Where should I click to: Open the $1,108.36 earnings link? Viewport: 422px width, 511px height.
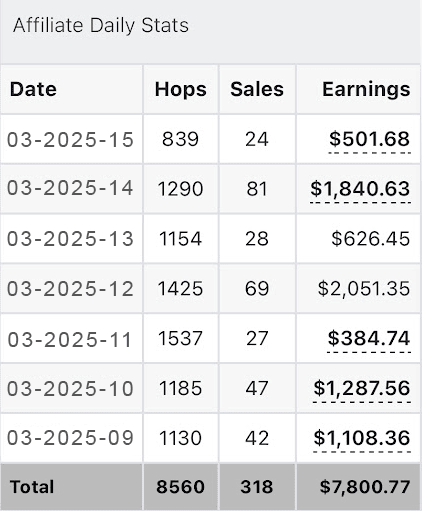pyautogui.click(x=362, y=438)
